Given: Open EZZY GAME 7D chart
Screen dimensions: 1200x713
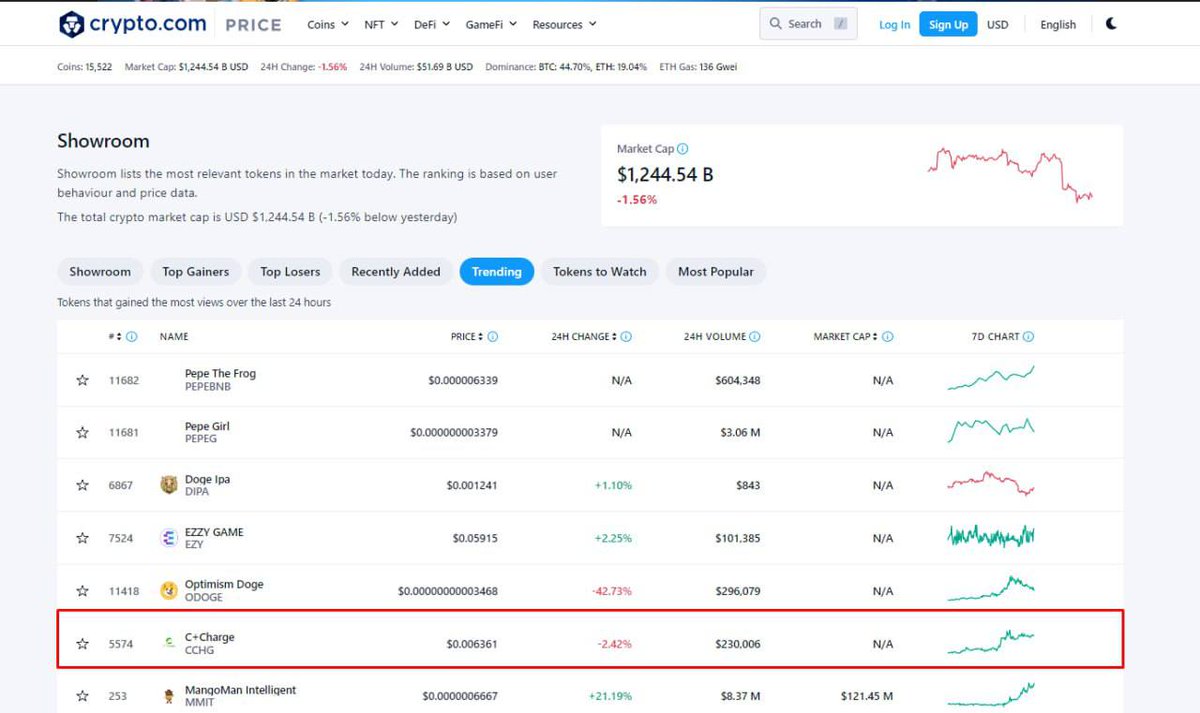Looking at the screenshot, I should pyautogui.click(x=991, y=537).
